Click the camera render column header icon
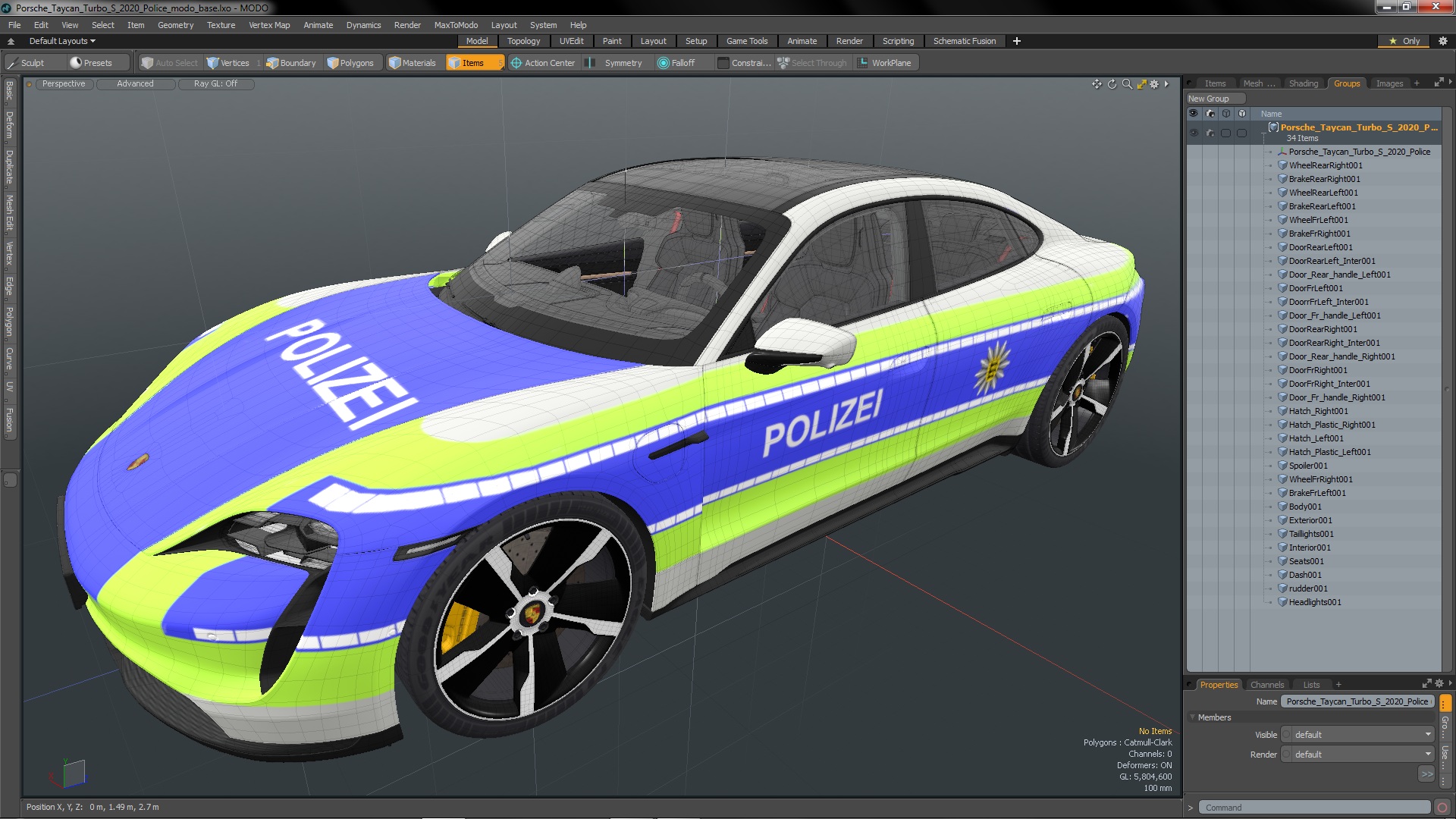 (1210, 114)
